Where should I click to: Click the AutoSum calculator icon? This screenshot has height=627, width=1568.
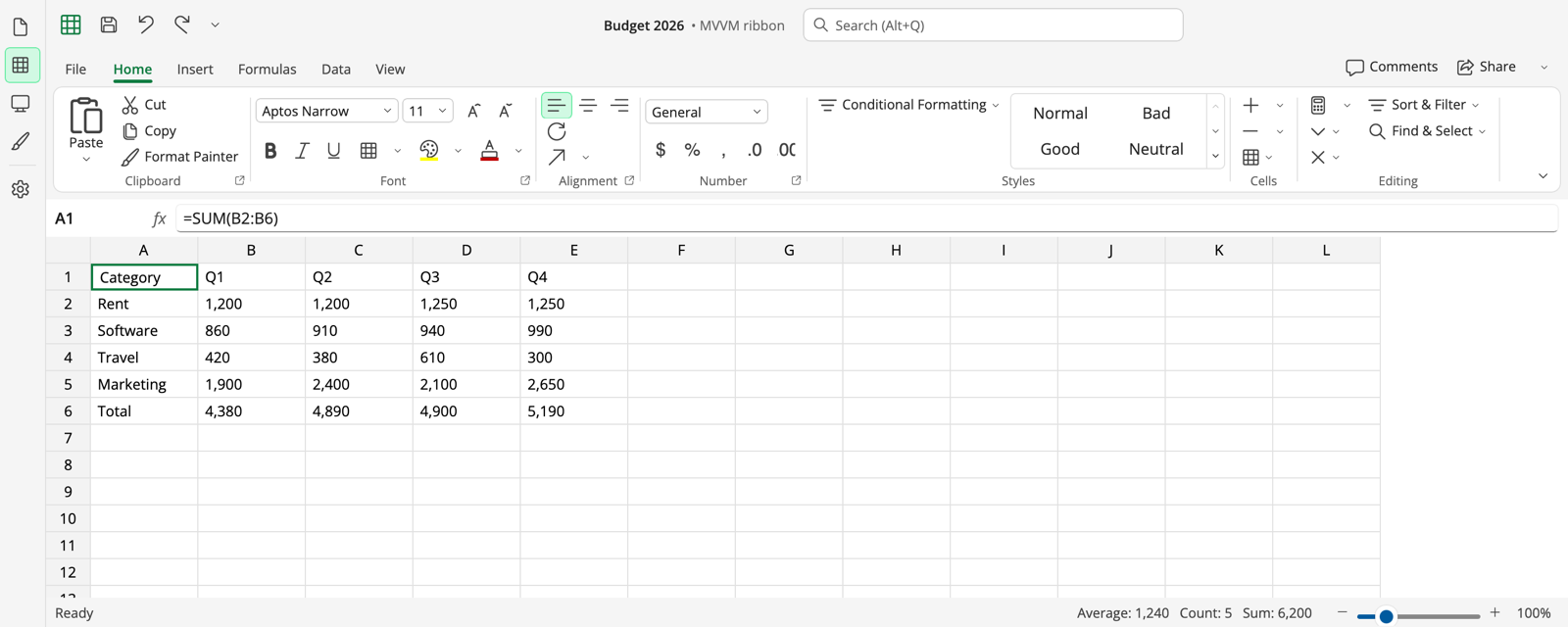pyautogui.click(x=1318, y=105)
